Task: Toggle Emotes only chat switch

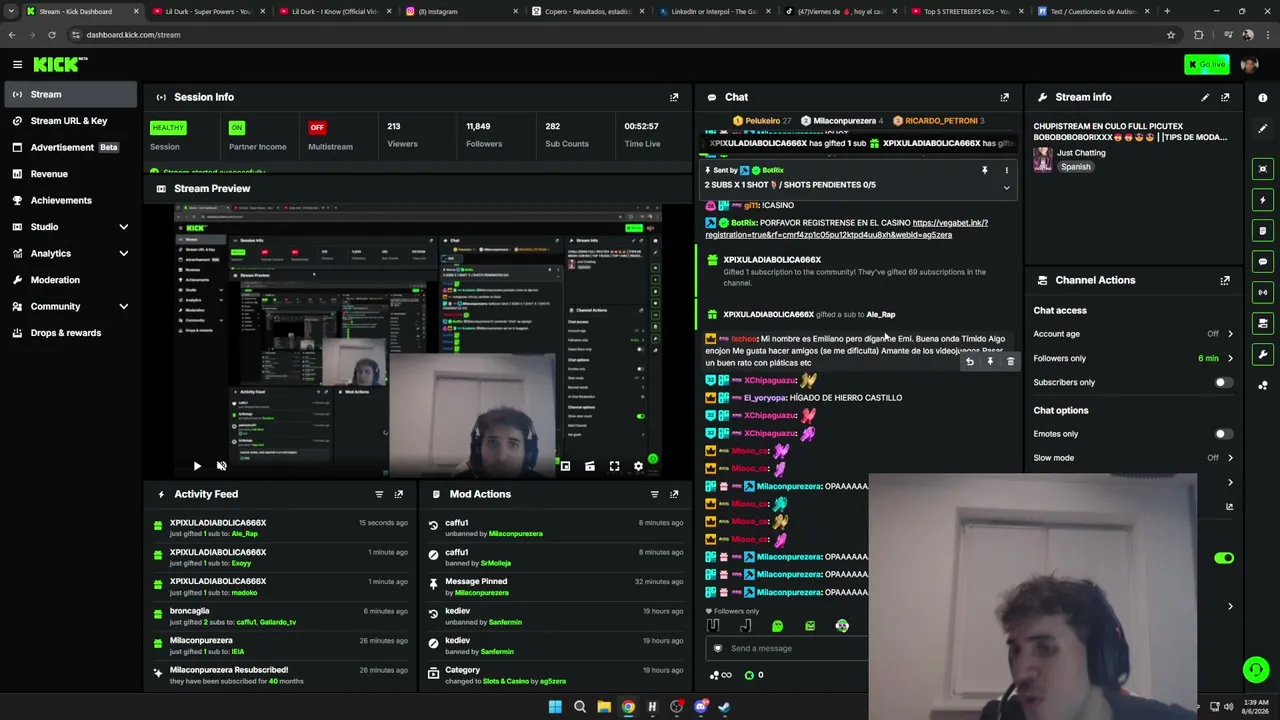Action: (1223, 434)
